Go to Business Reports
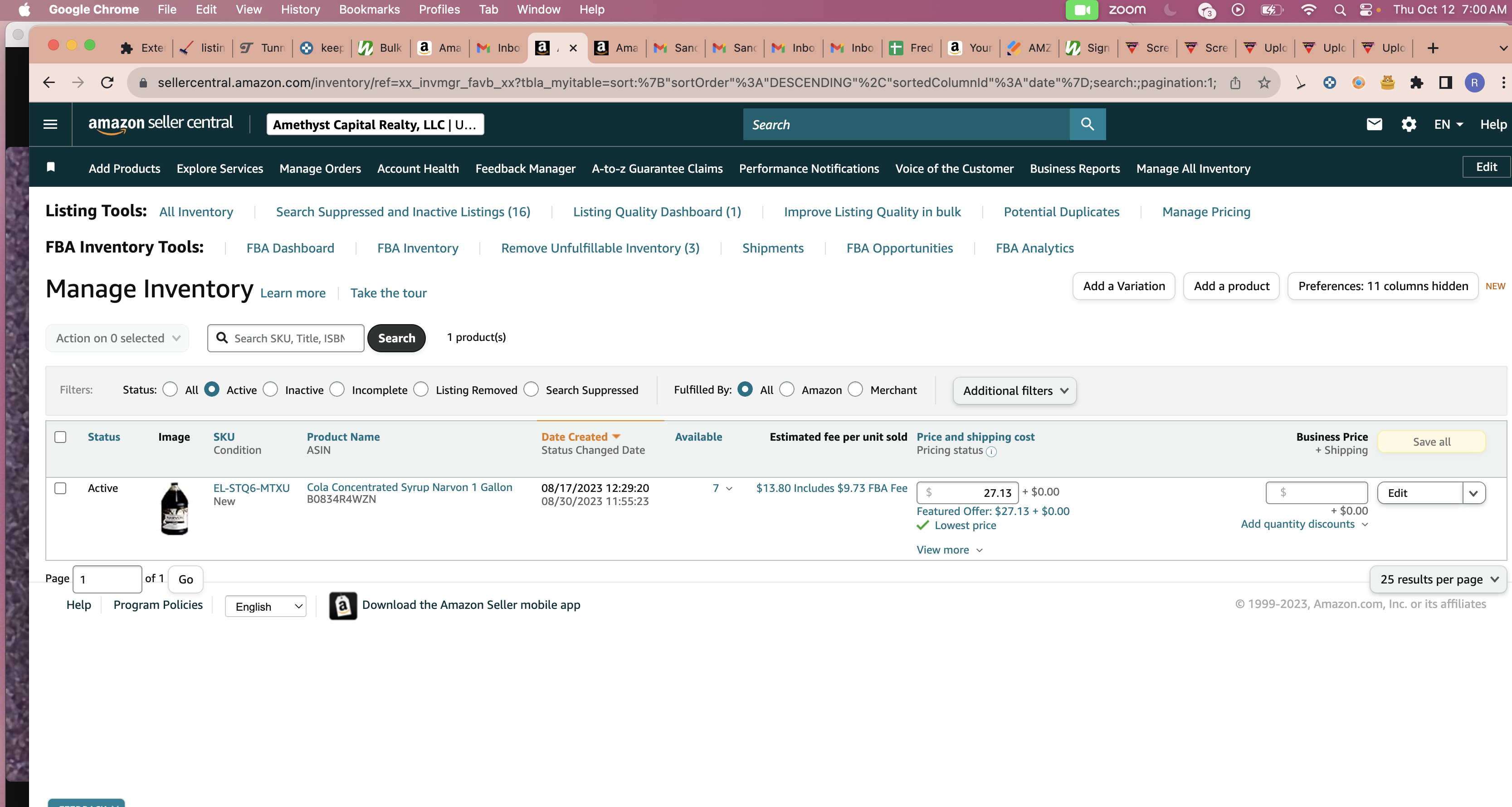The height and width of the screenshot is (807, 1512). click(x=1075, y=169)
